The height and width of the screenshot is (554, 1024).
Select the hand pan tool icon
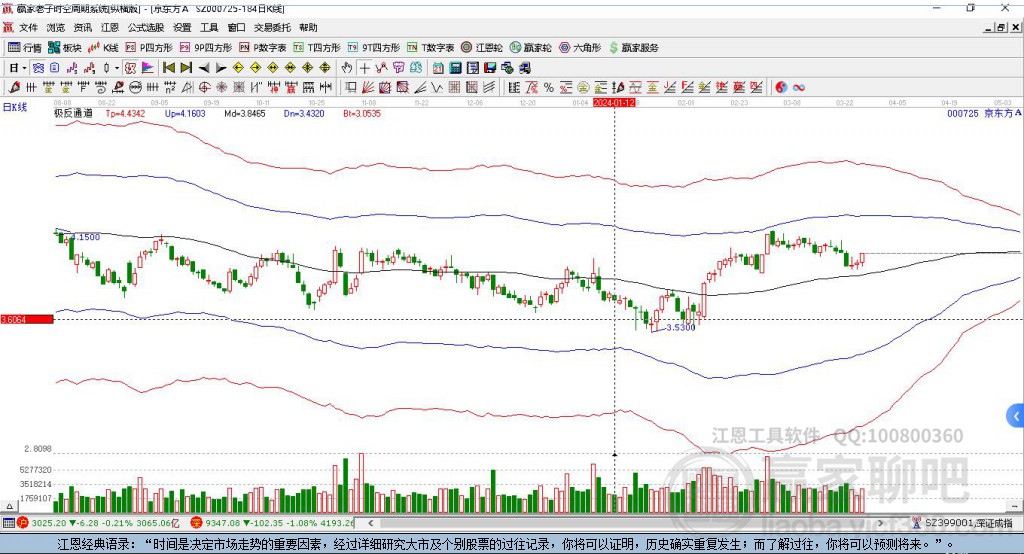(x=347, y=68)
